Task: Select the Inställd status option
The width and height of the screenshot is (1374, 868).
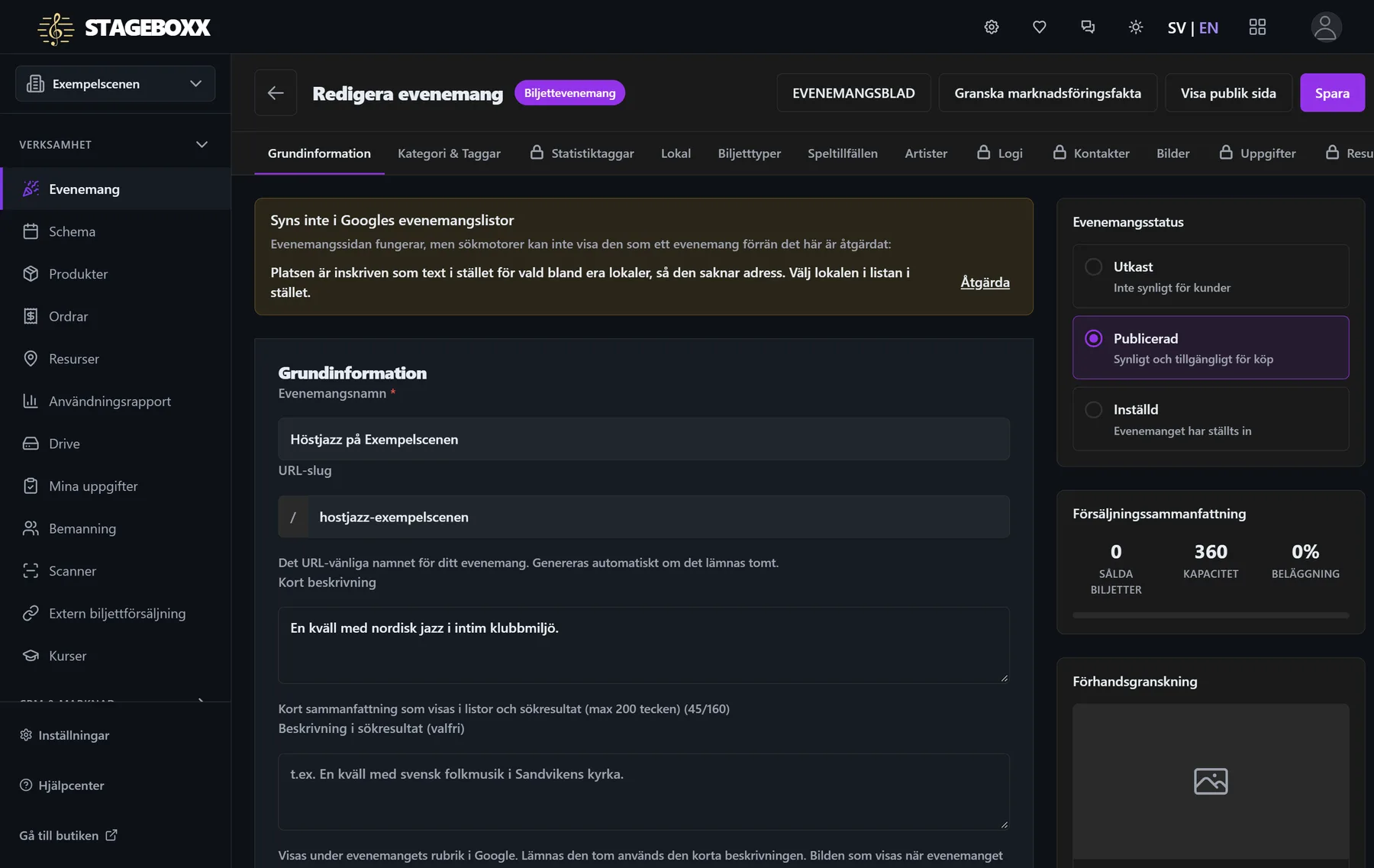Action: (1211, 419)
